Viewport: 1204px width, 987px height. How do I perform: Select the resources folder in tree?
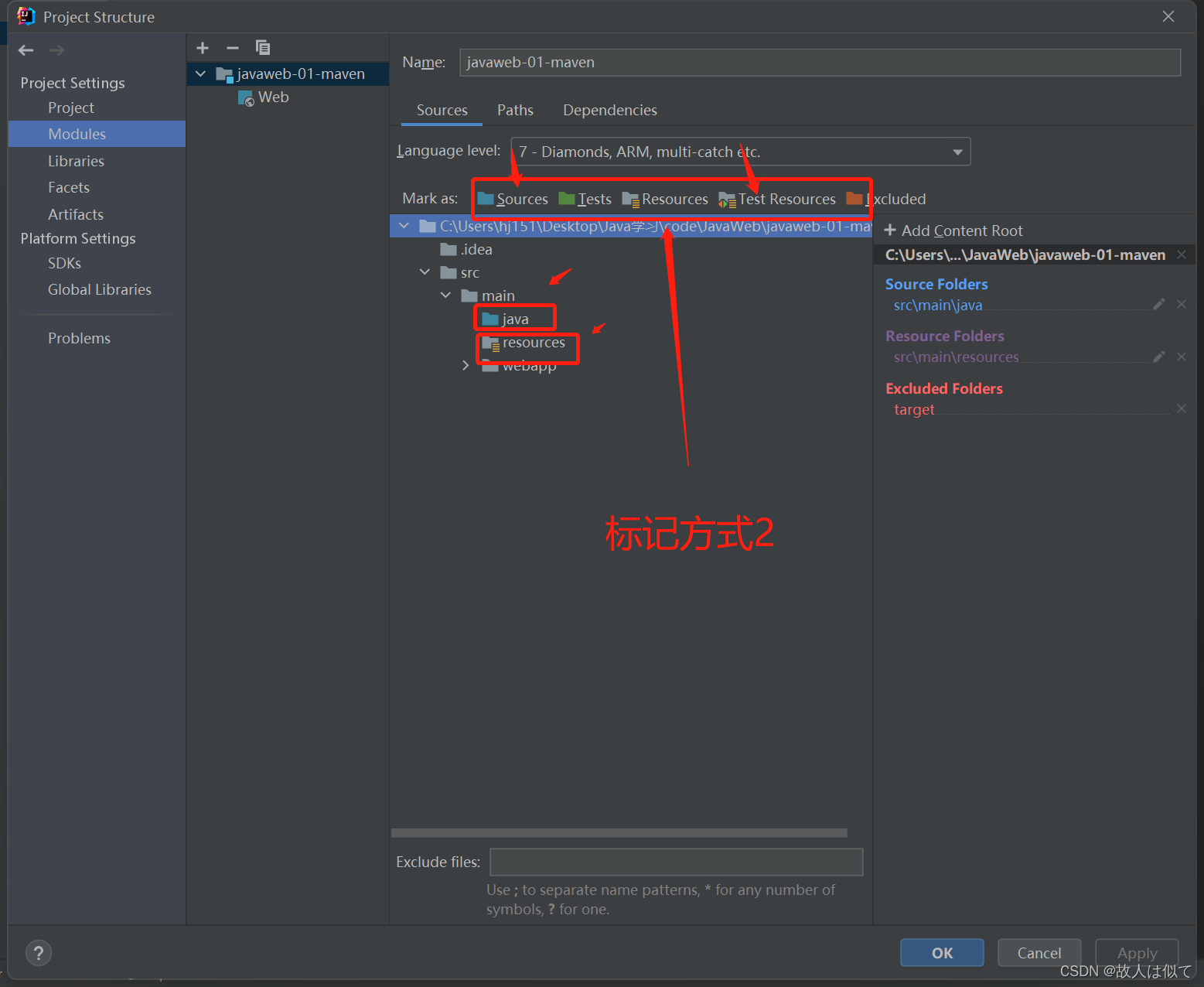click(524, 342)
